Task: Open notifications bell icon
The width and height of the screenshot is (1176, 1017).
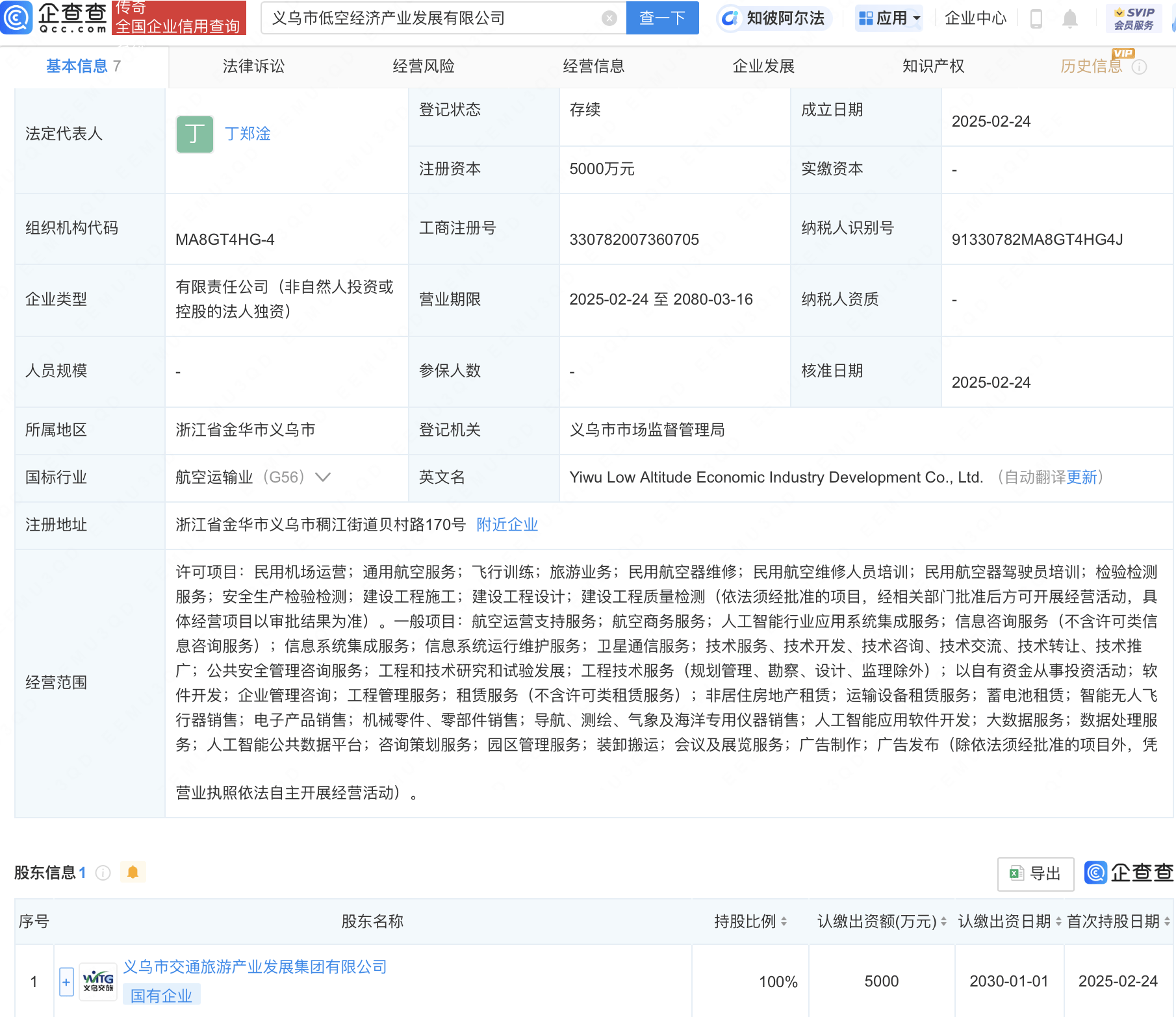Action: 1069,19
